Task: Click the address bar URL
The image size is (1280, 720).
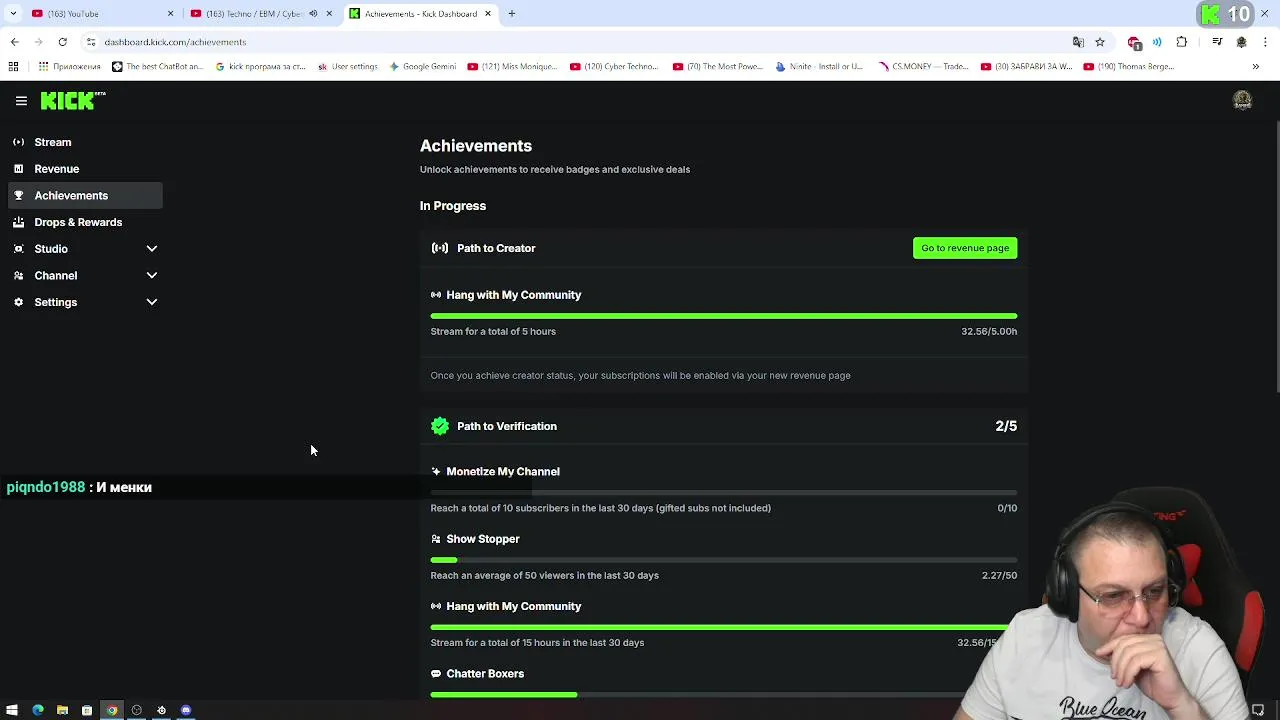Action: click(x=175, y=42)
